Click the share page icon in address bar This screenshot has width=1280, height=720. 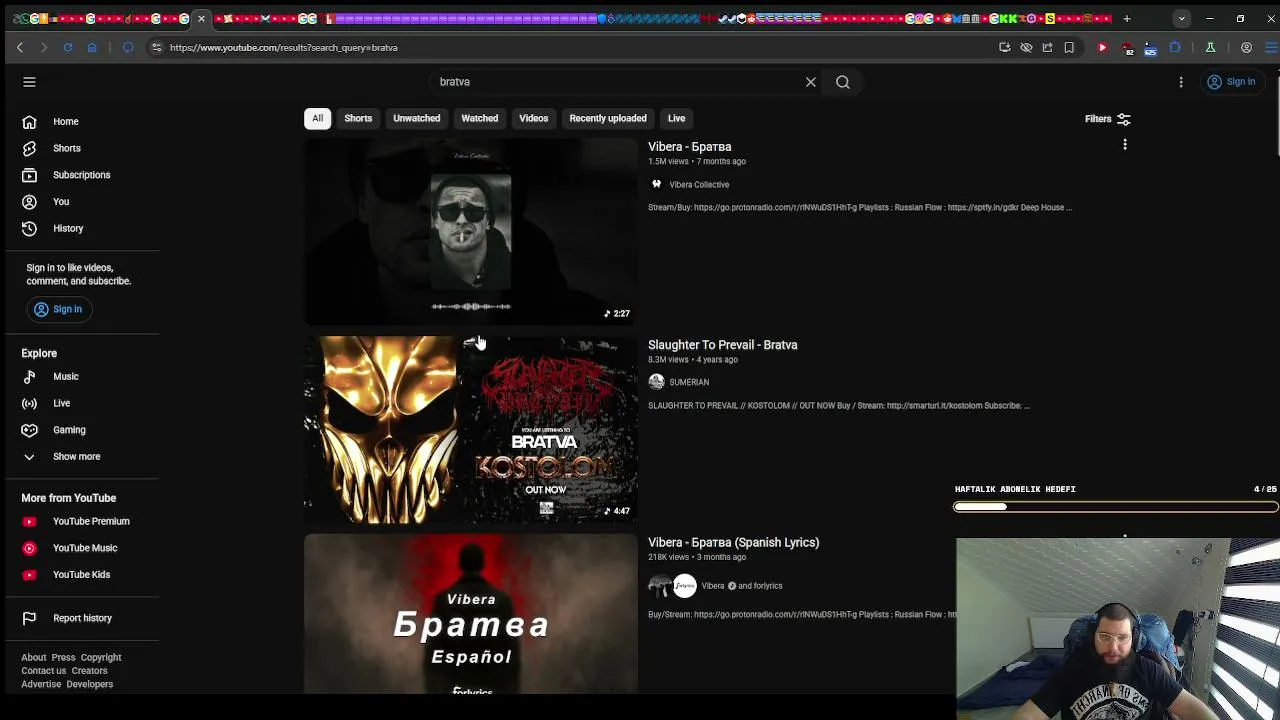[1047, 47]
